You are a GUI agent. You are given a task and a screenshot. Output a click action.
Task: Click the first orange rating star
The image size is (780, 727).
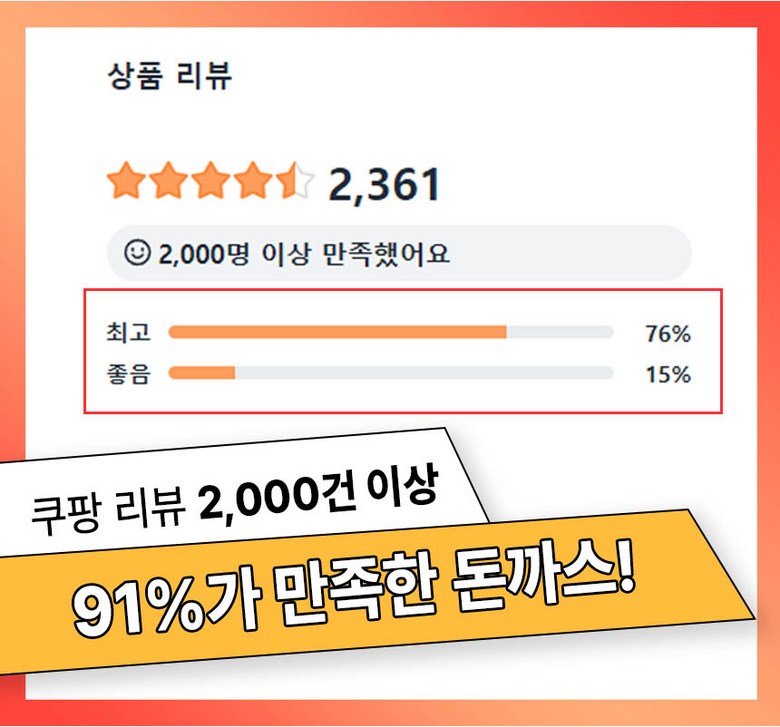(x=127, y=183)
